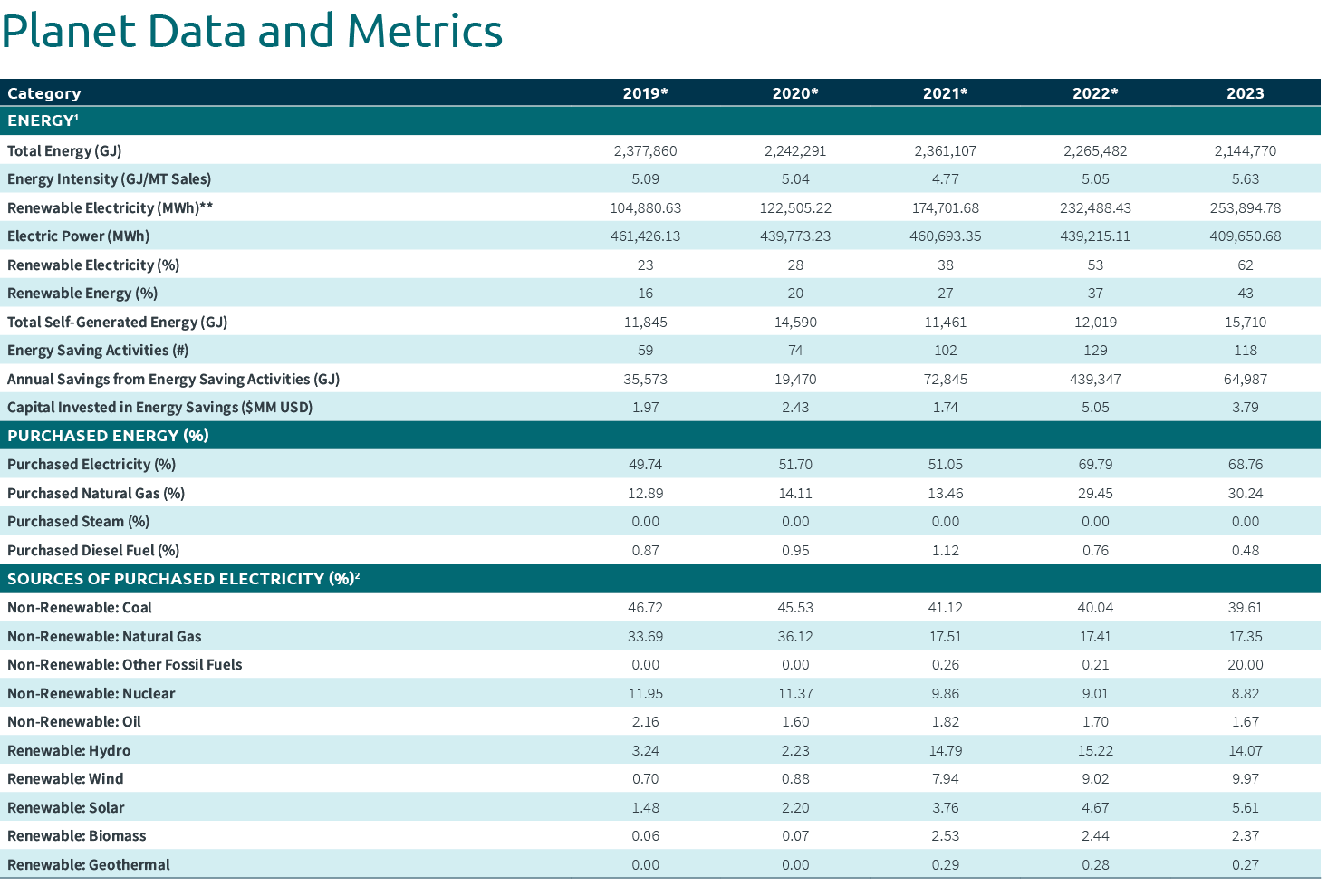Select the Purchased Steam (%) row label
1337x896 pixels.
click(77, 521)
